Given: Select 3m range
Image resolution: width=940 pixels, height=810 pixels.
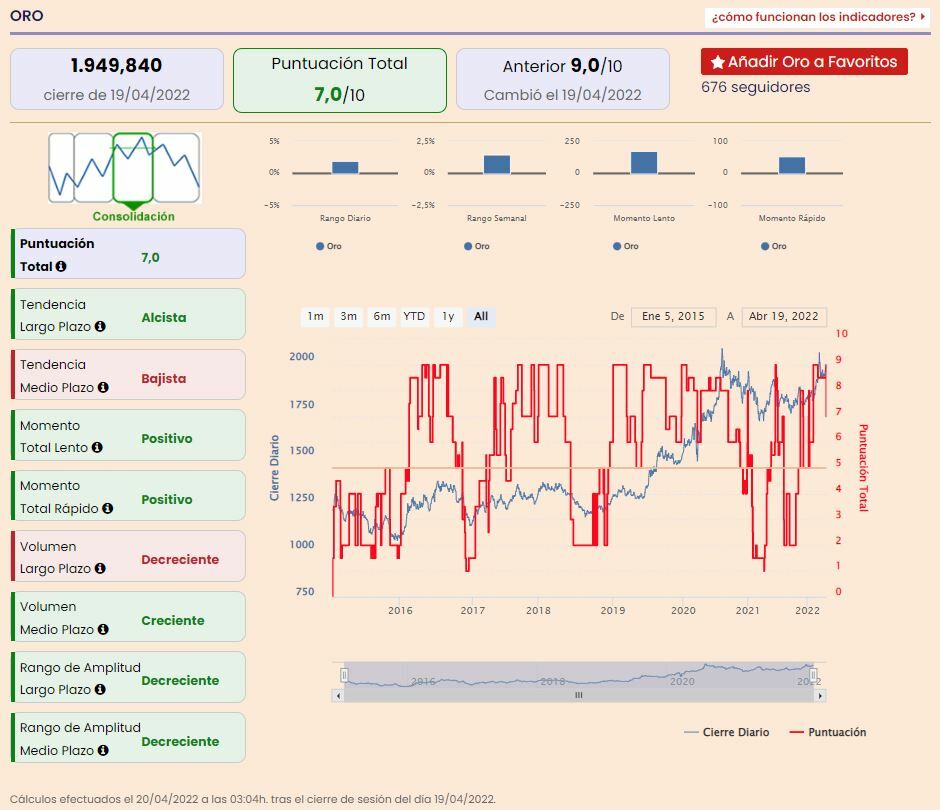Looking at the screenshot, I should tap(348, 317).
